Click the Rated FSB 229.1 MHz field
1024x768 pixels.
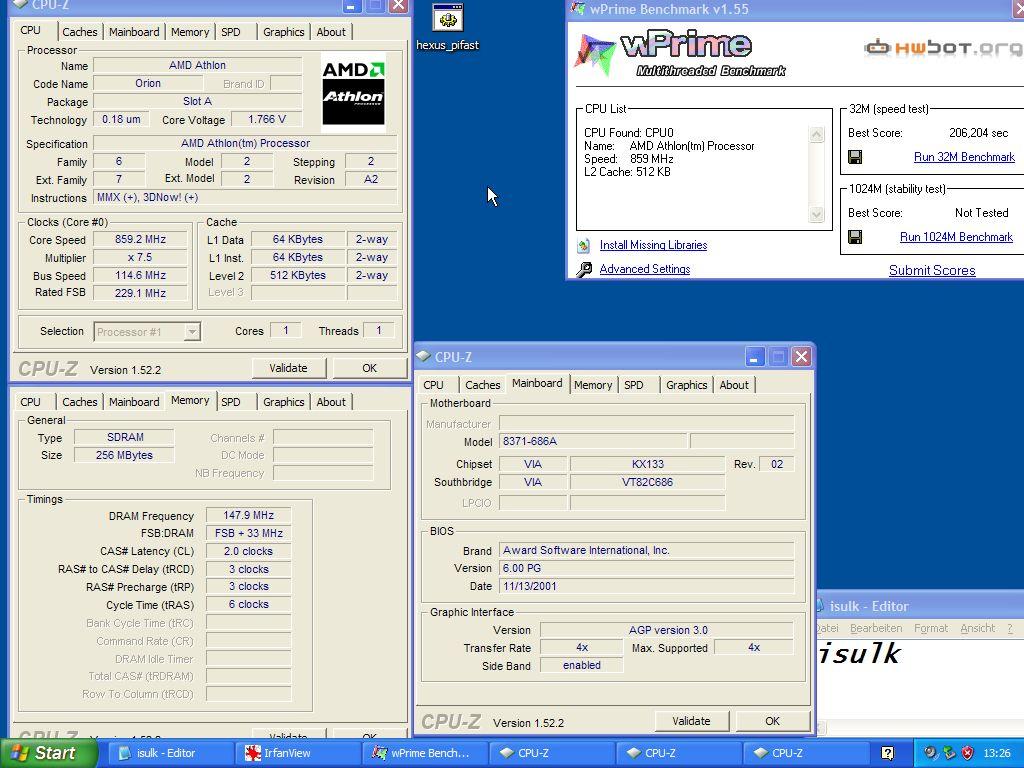[x=140, y=293]
